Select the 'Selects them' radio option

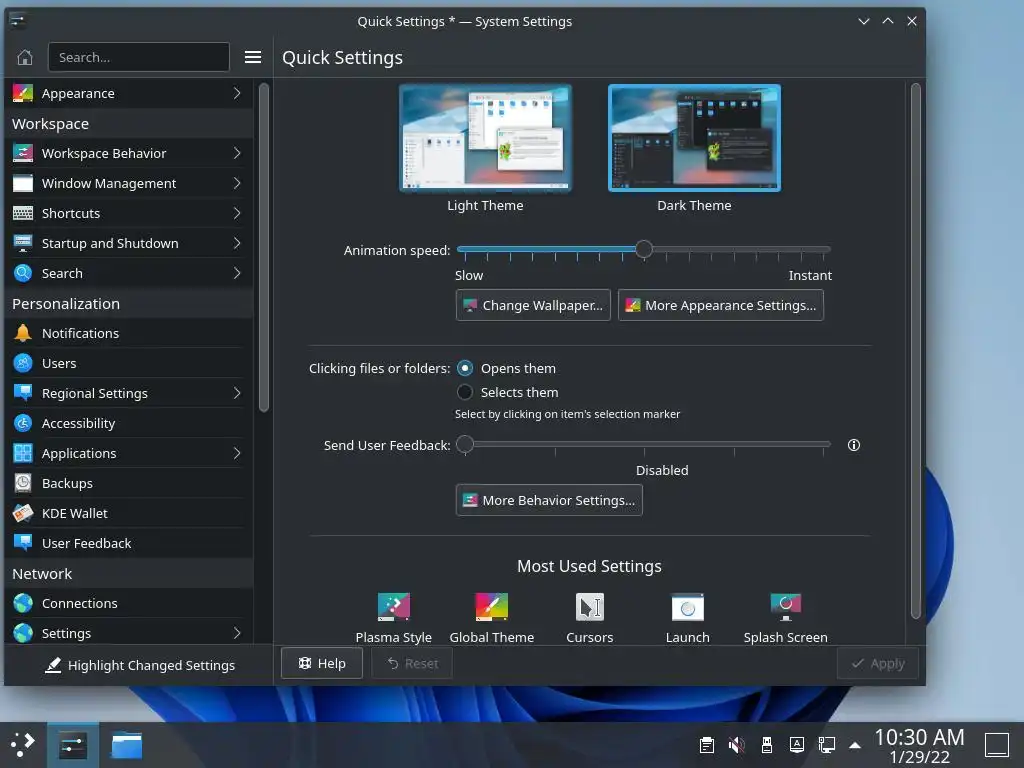[x=465, y=392]
